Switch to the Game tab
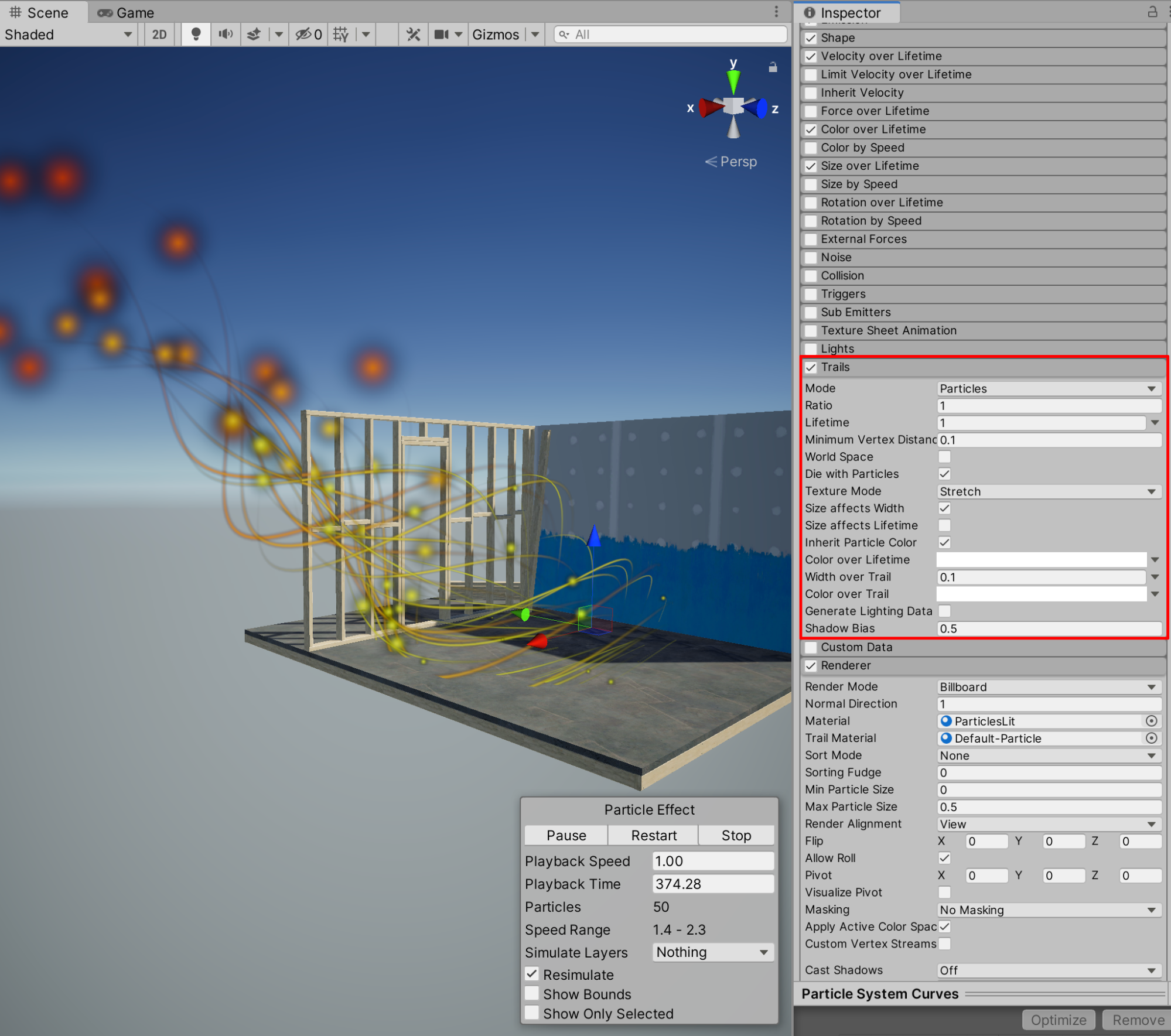 click(126, 12)
